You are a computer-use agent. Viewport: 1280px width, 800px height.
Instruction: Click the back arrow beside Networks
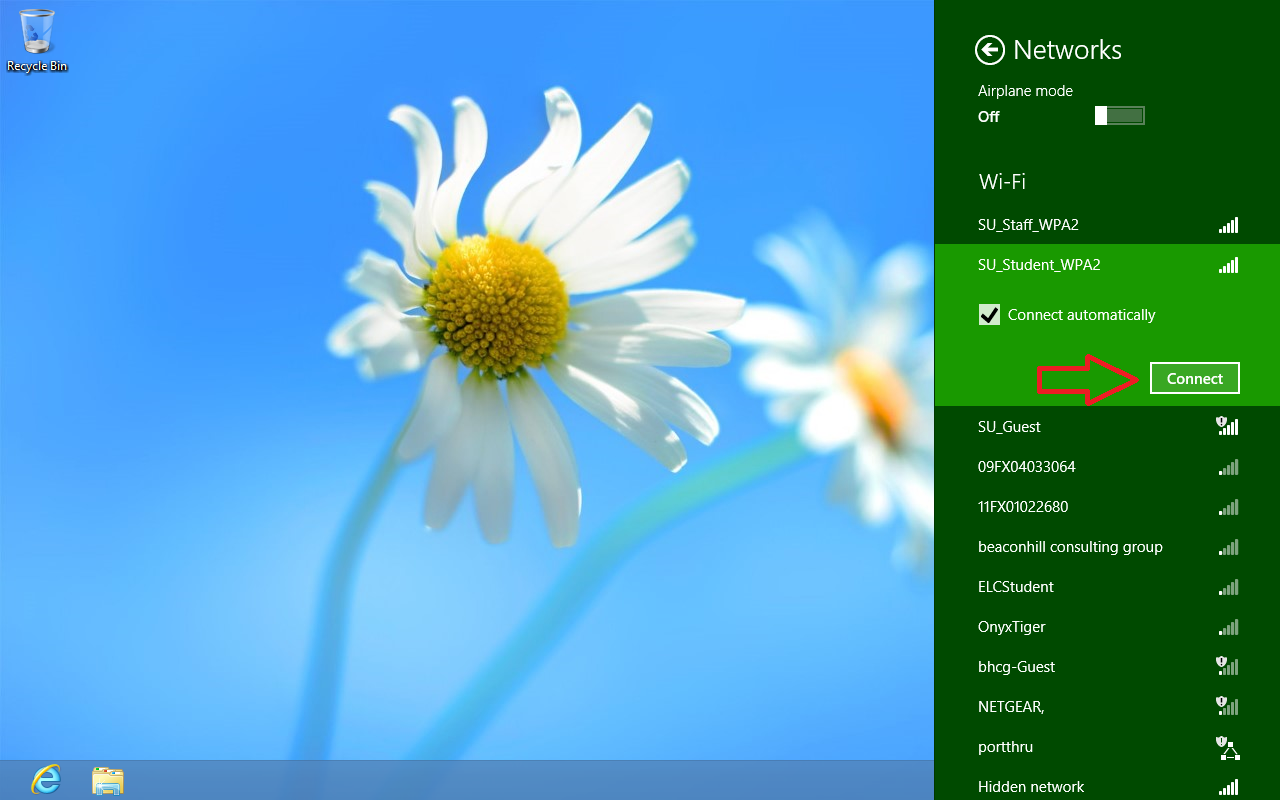click(x=989, y=50)
